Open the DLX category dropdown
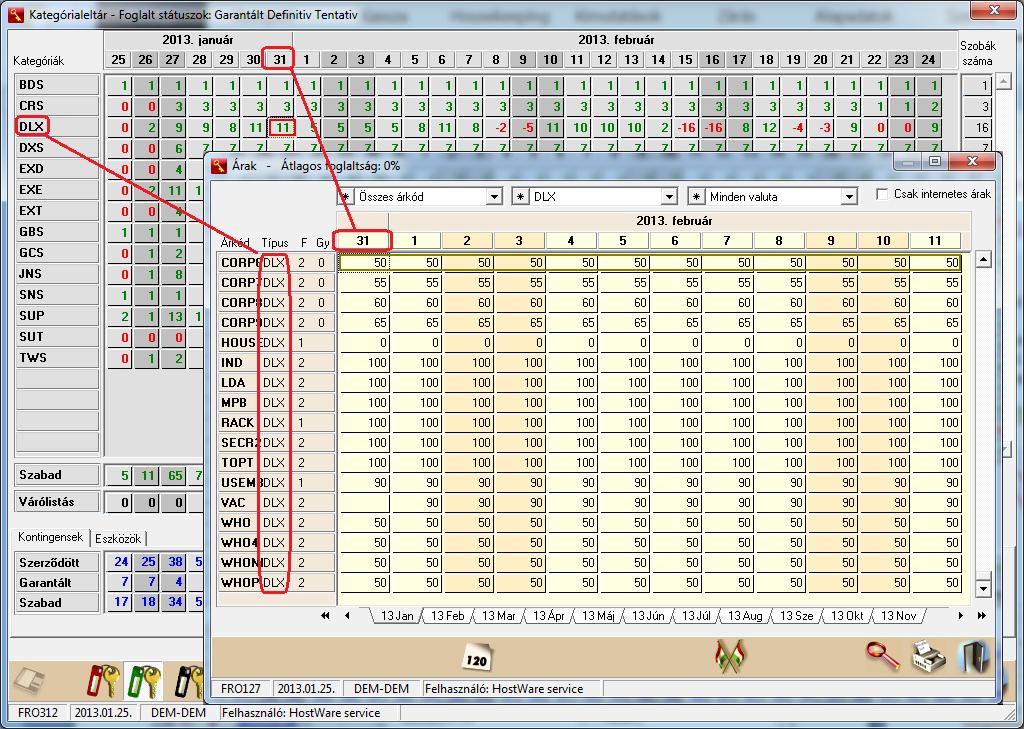Image resolution: width=1024 pixels, height=729 pixels. point(669,197)
